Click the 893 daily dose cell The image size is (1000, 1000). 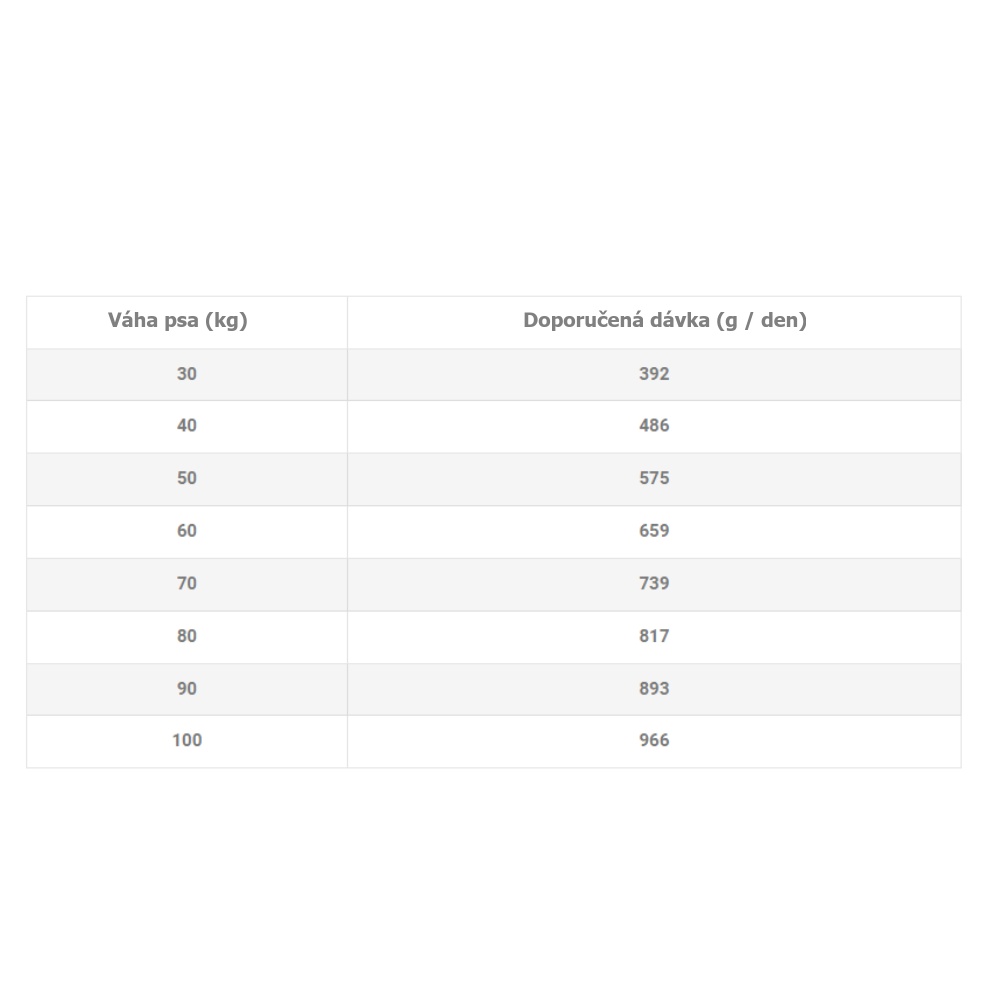click(654, 688)
